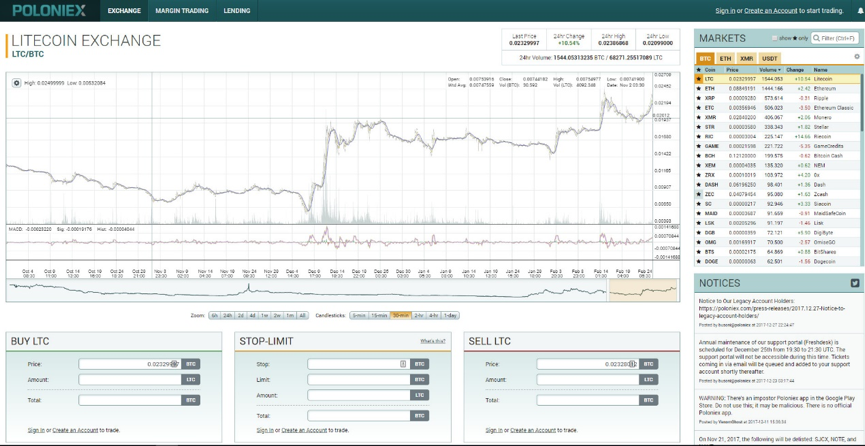Click Sign in link in top bar

725,10
